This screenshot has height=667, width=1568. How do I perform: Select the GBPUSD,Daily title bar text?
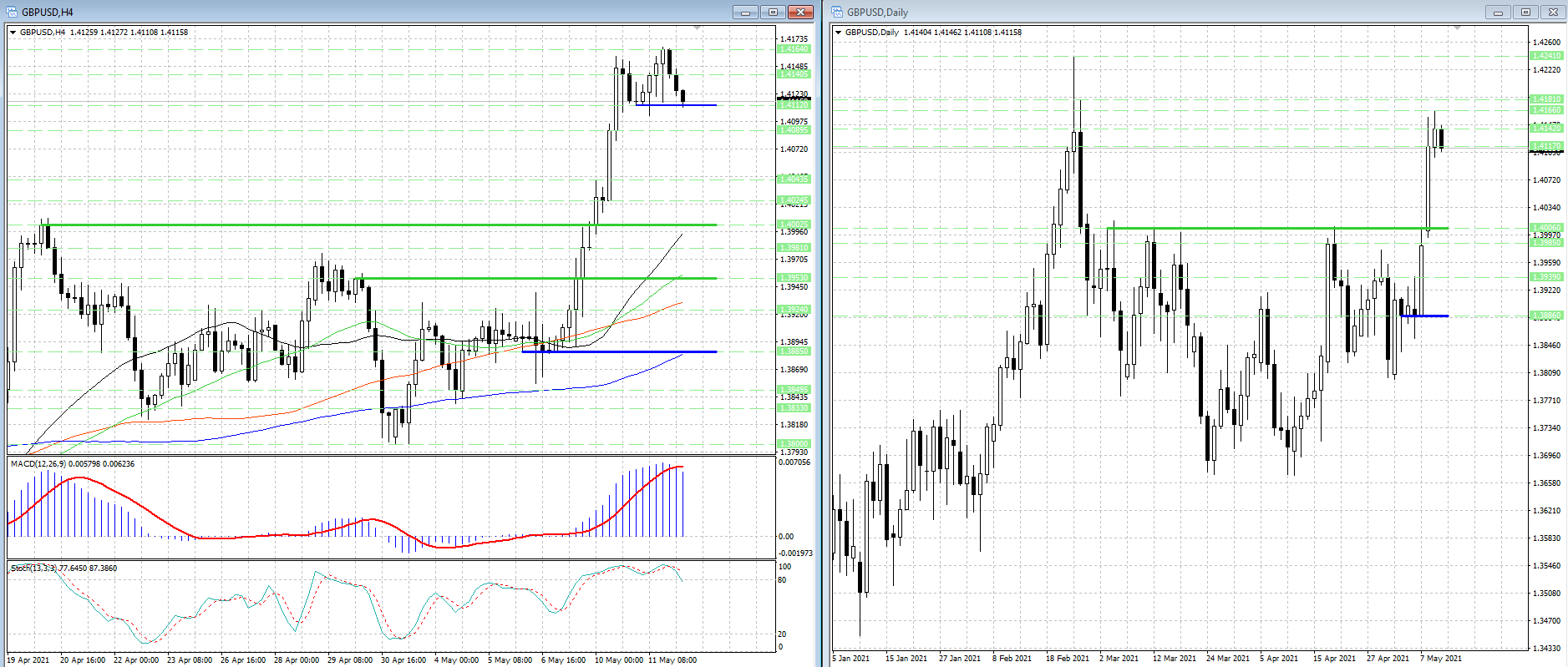pos(877,13)
